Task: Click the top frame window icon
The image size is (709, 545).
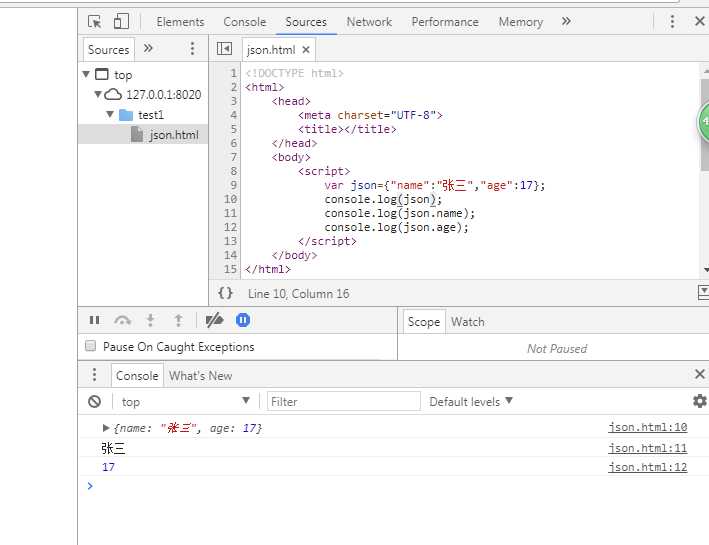Action: click(x=102, y=74)
